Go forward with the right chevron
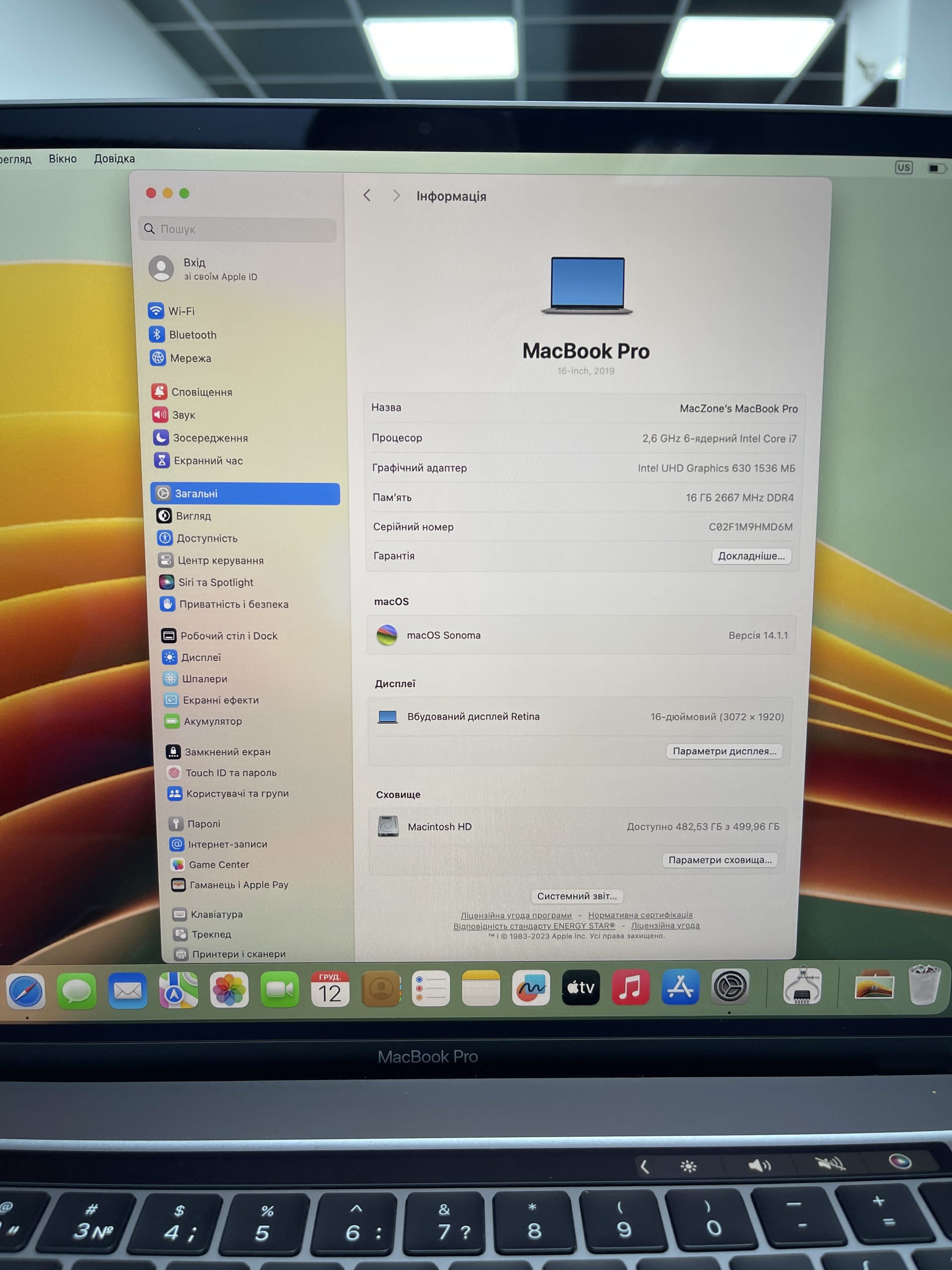 (396, 196)
